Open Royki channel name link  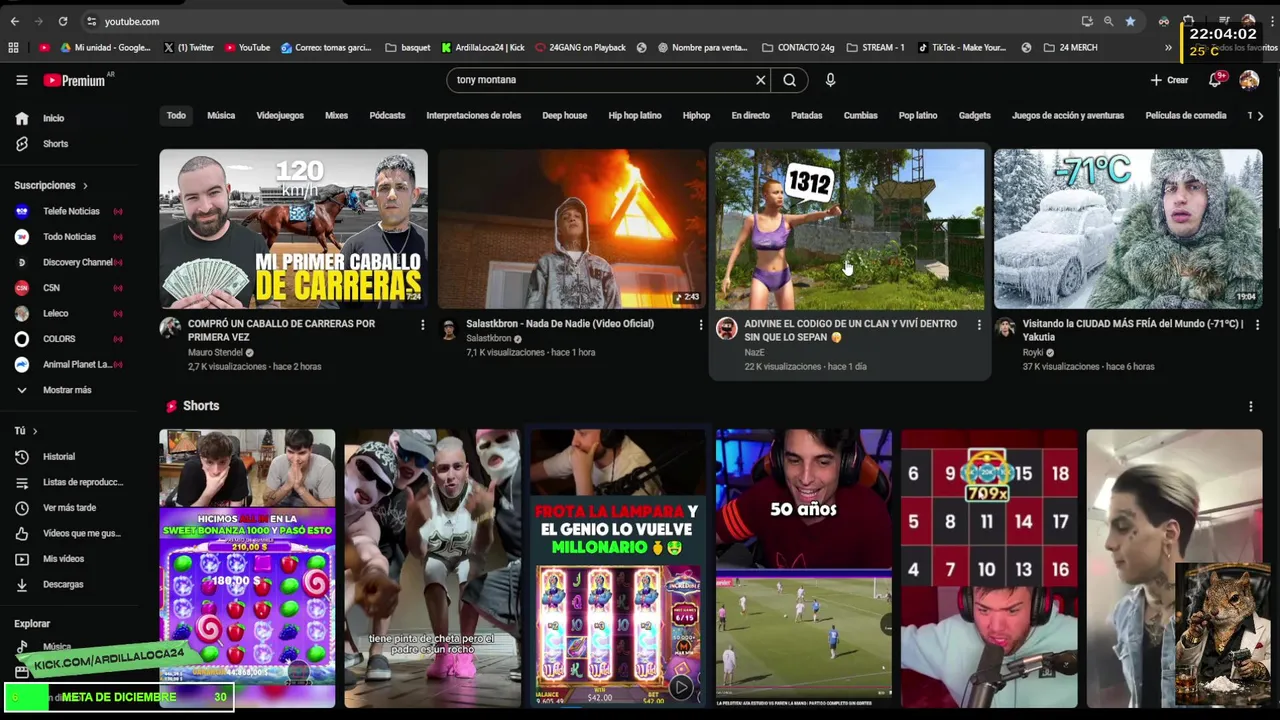coord(1033,352)
